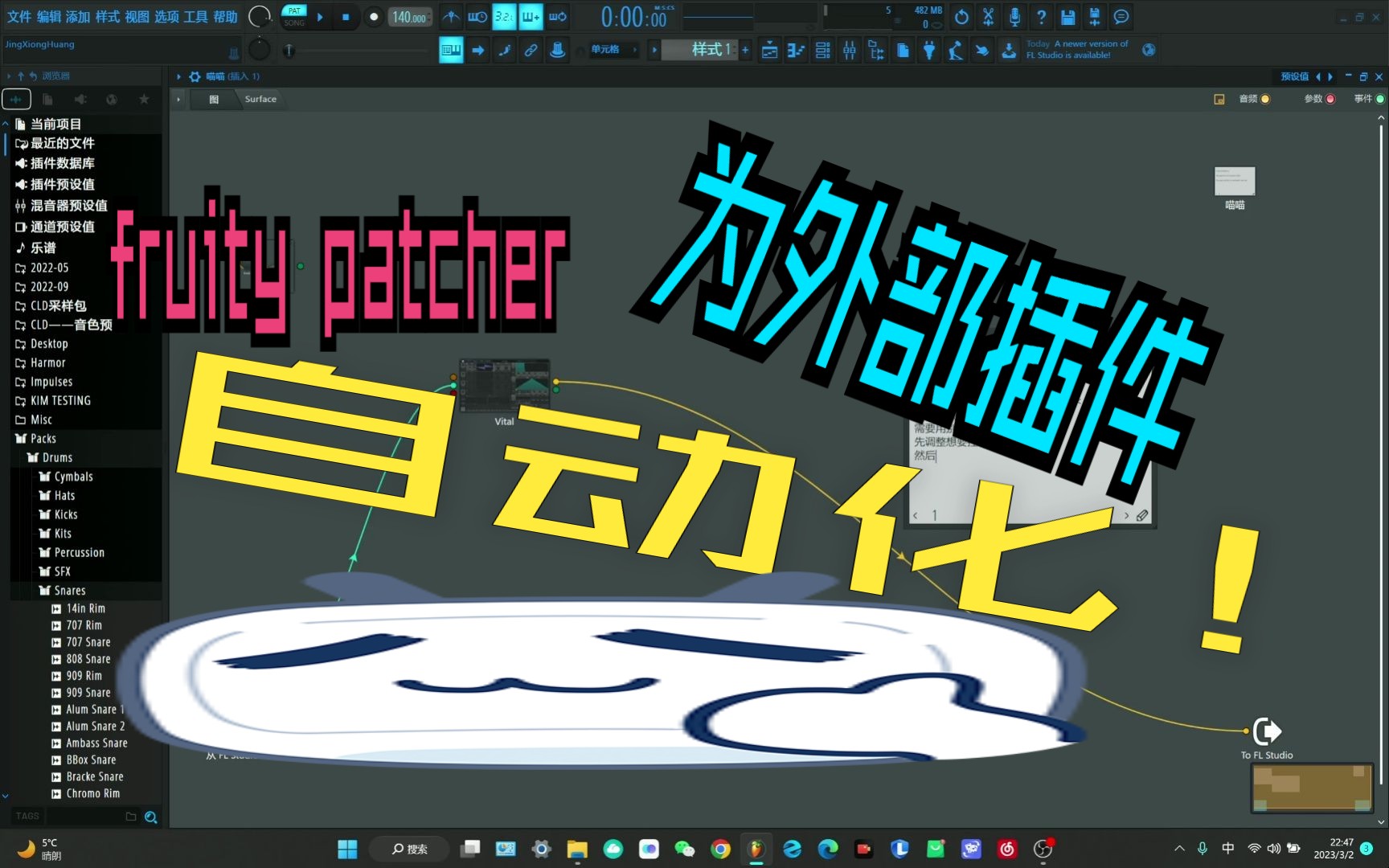Open the 帮助 menu
The height and width of the screenshot is (868, 1389).
pyautogui.click(x=225, y=17)
